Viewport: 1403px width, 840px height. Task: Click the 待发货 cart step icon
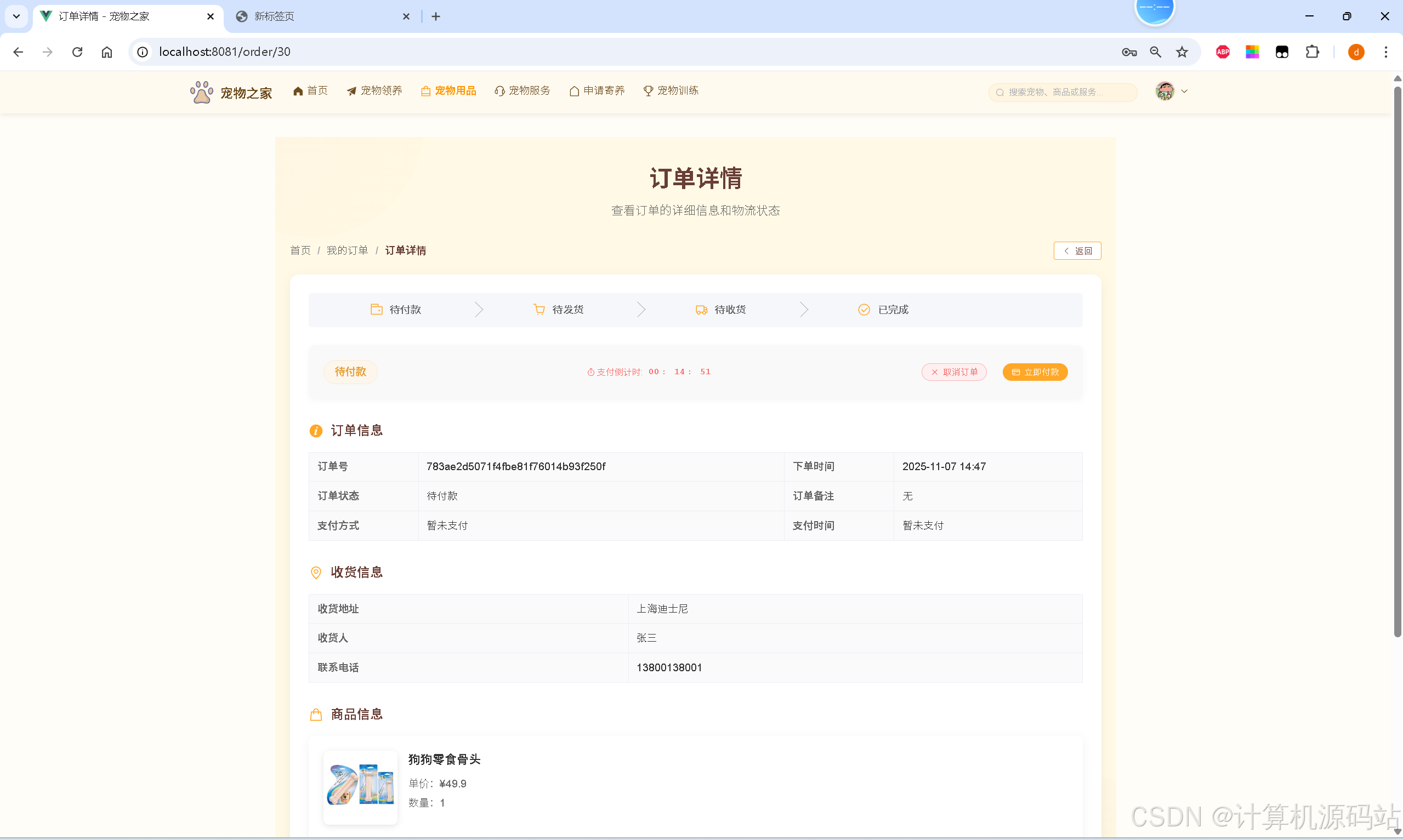(x=539, y=309)
